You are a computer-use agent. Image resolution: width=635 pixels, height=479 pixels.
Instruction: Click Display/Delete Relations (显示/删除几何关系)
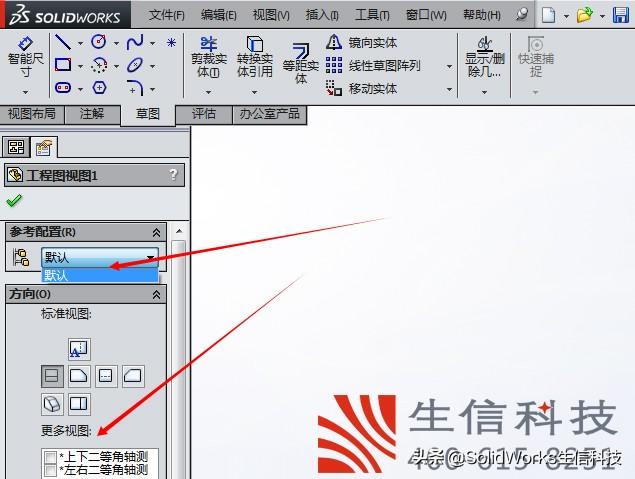coord(484,57)
